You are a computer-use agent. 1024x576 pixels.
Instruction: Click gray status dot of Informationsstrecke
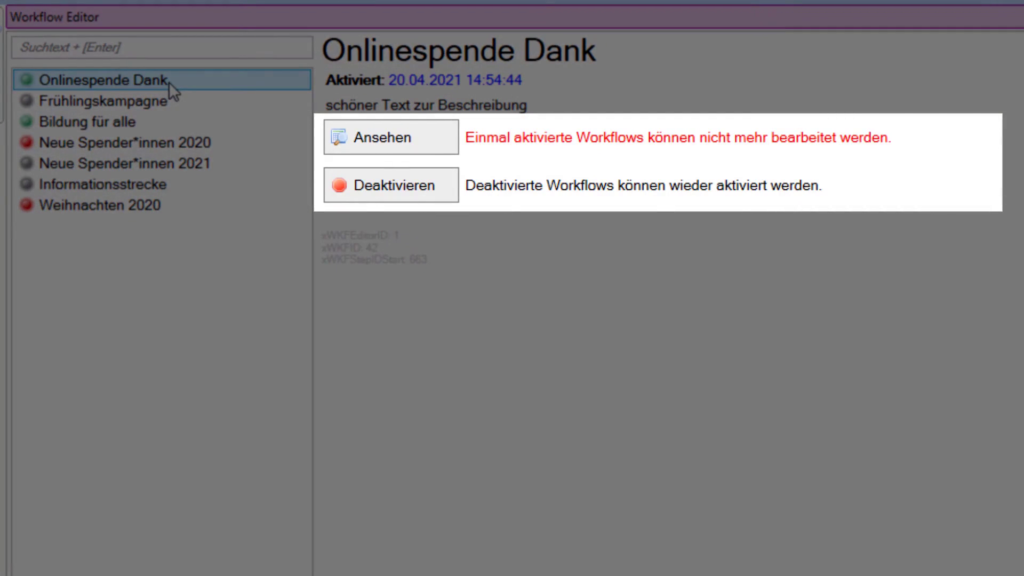coord(26,184)
